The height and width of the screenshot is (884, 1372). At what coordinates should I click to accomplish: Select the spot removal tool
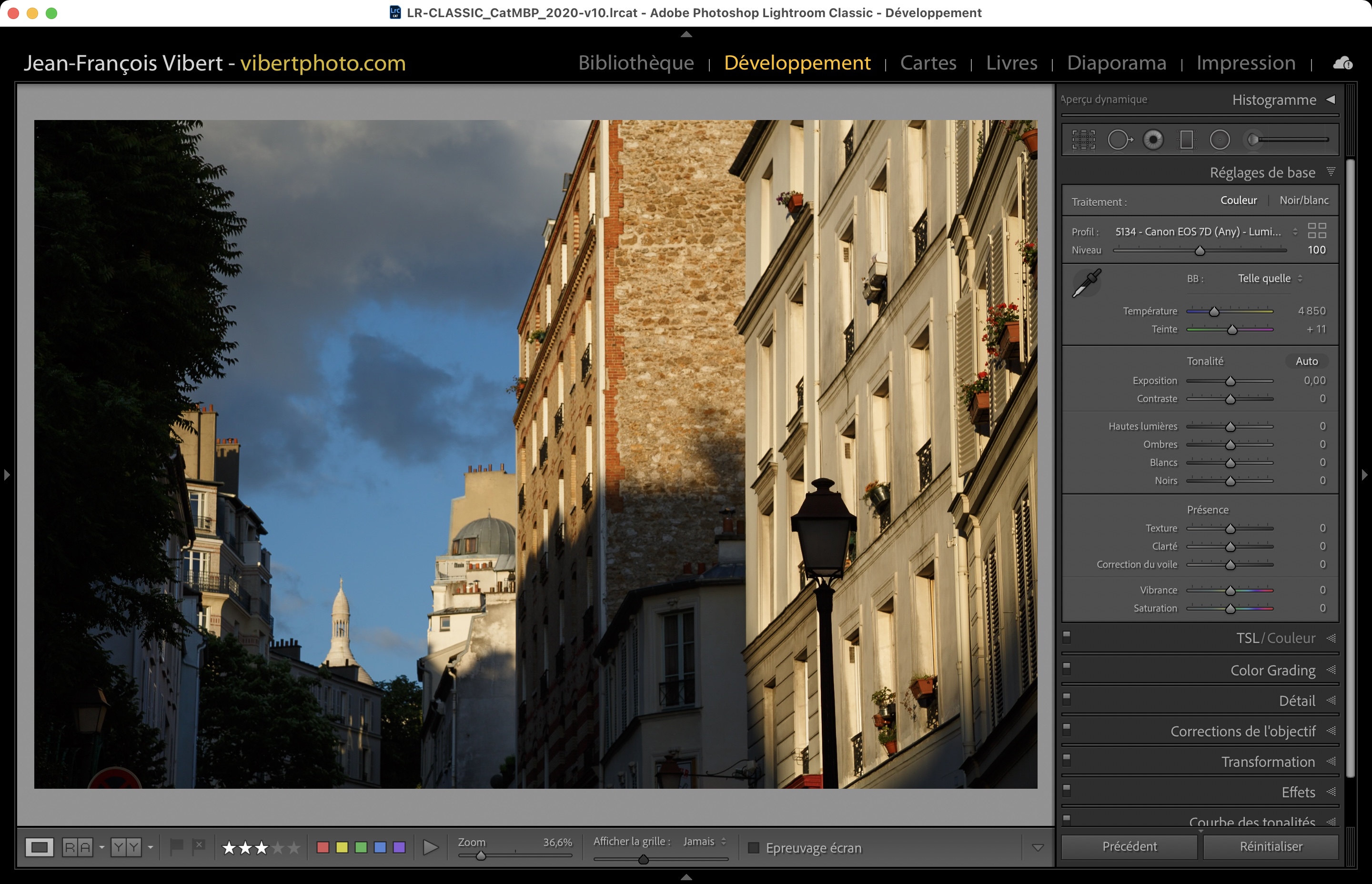tap(1119, 140)
